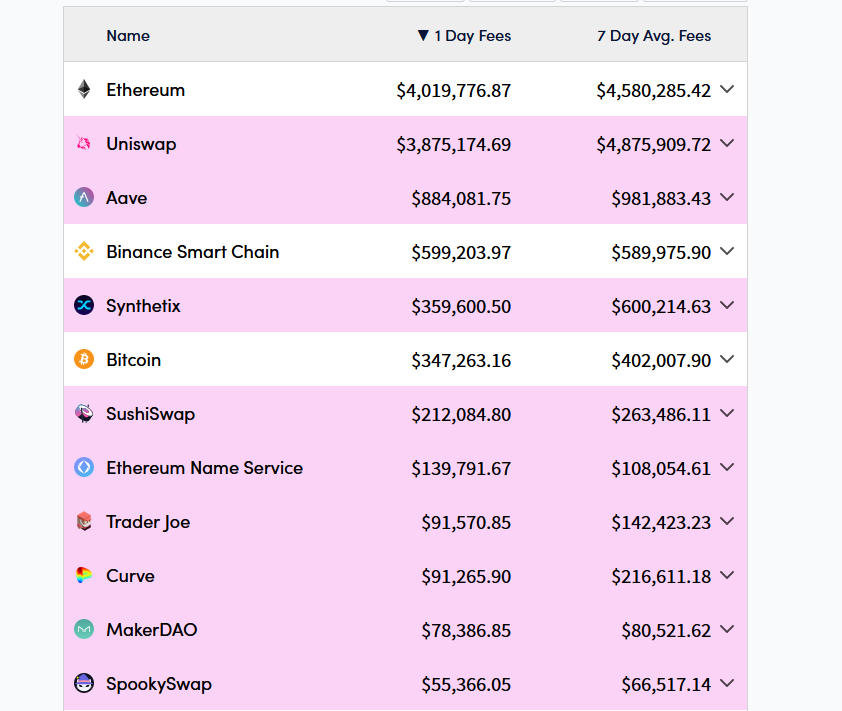Click the Trader Joe name text
The height and width of the screenshot is (711, 842).
[x=148, y=522]
